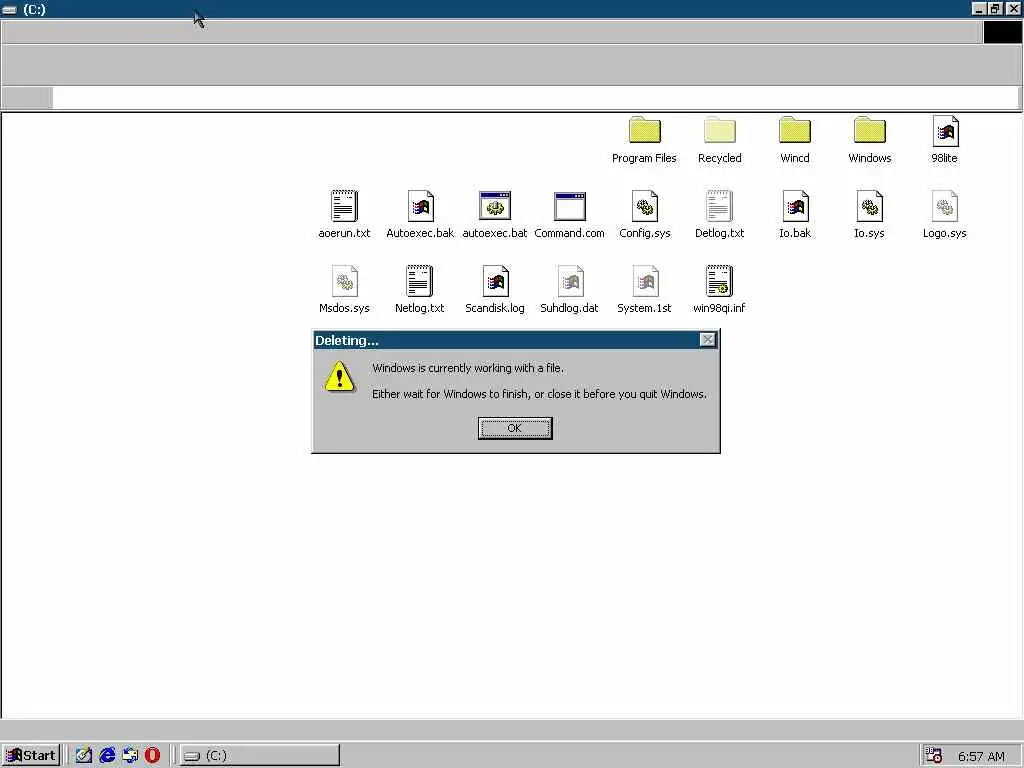Select the Msdos.sys file icon
Viewport: 1024px width, 768px height.
[344, 281]
